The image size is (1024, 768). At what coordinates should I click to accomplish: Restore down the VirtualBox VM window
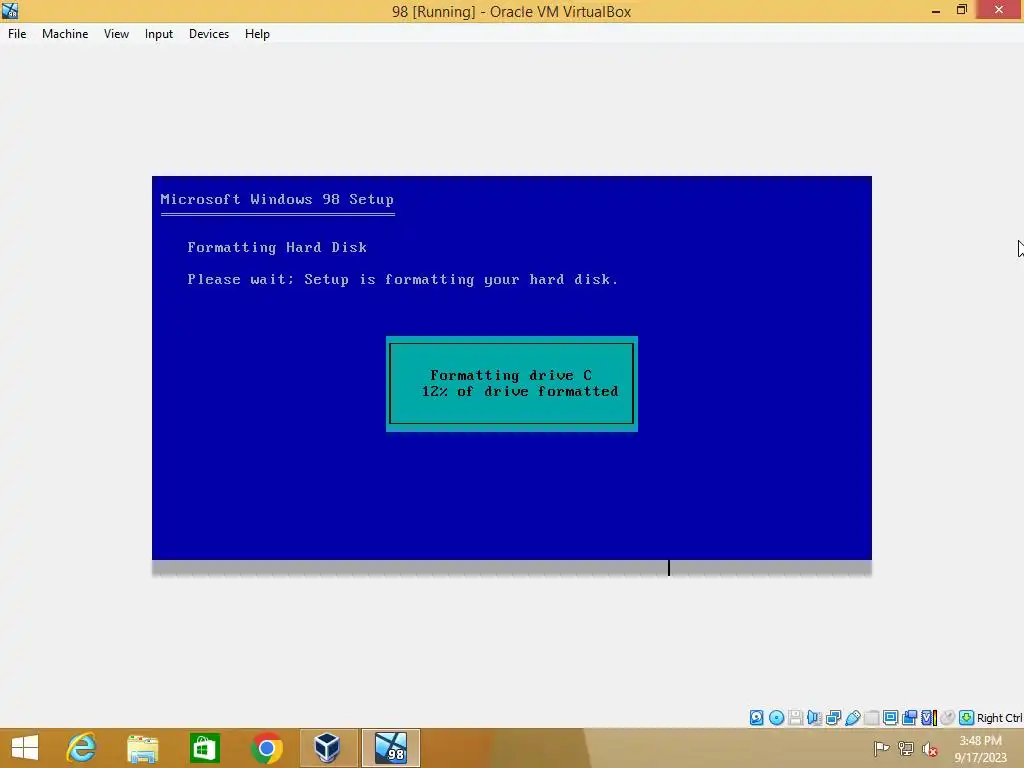(x=962, y=10)
